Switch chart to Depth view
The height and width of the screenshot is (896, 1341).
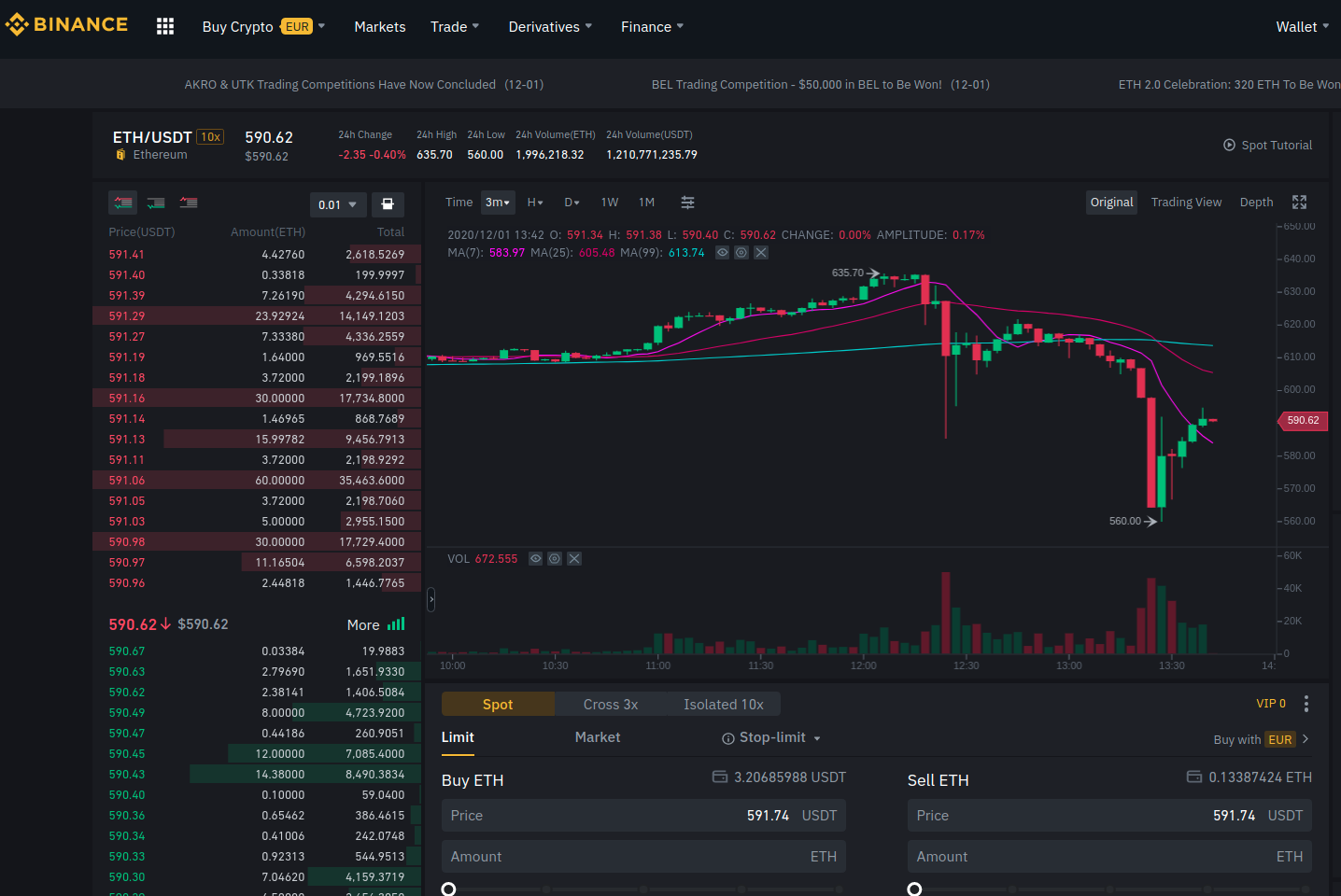pyautogui.click(x=1256, y=203)
